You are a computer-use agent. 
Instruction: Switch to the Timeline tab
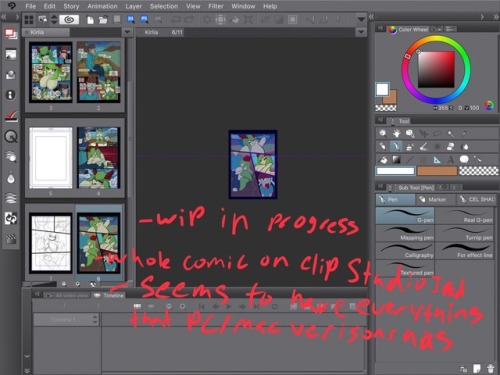[x=109, y=295]
